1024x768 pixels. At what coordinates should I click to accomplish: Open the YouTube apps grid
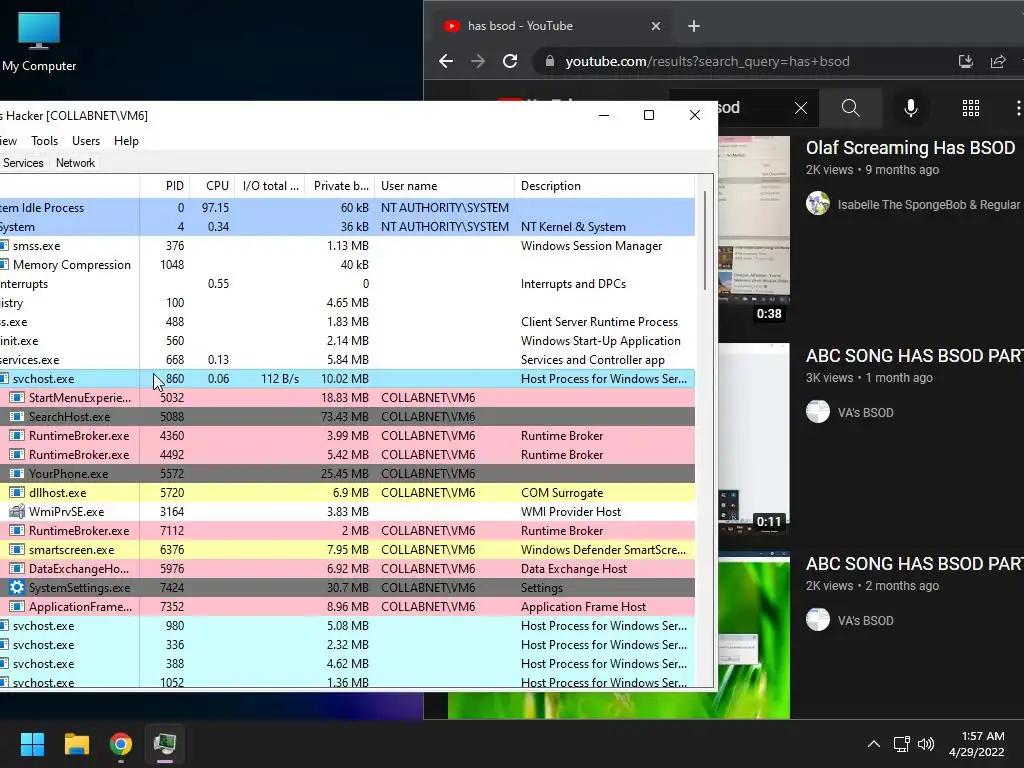pyautogui.click(x=970, y=108)
